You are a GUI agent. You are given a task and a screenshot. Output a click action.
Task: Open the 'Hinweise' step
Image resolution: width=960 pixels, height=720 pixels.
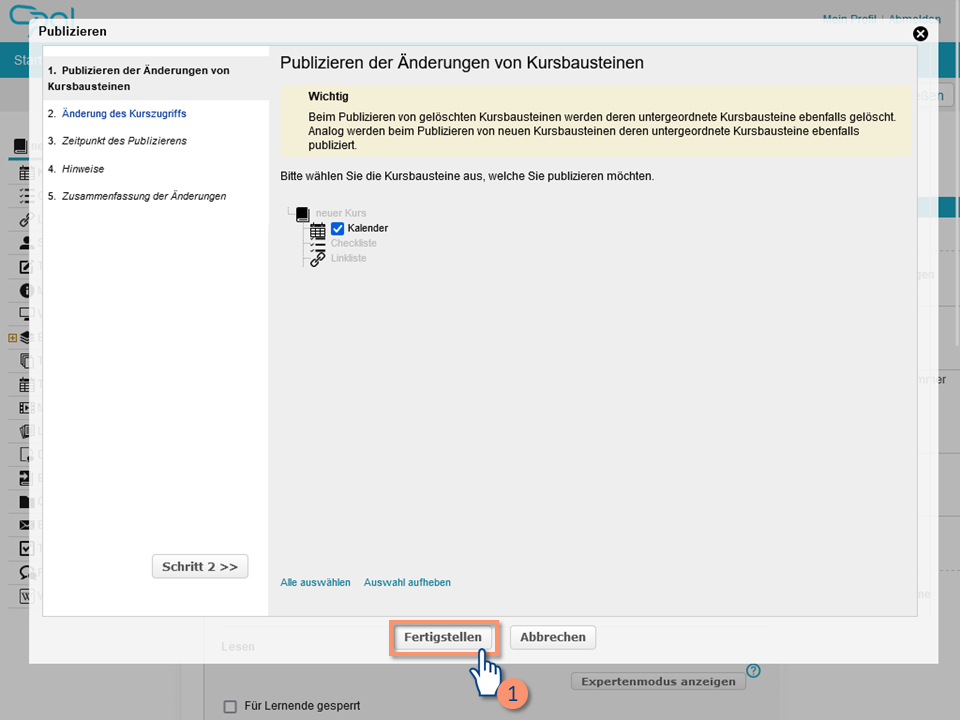(x=83, y=169)
